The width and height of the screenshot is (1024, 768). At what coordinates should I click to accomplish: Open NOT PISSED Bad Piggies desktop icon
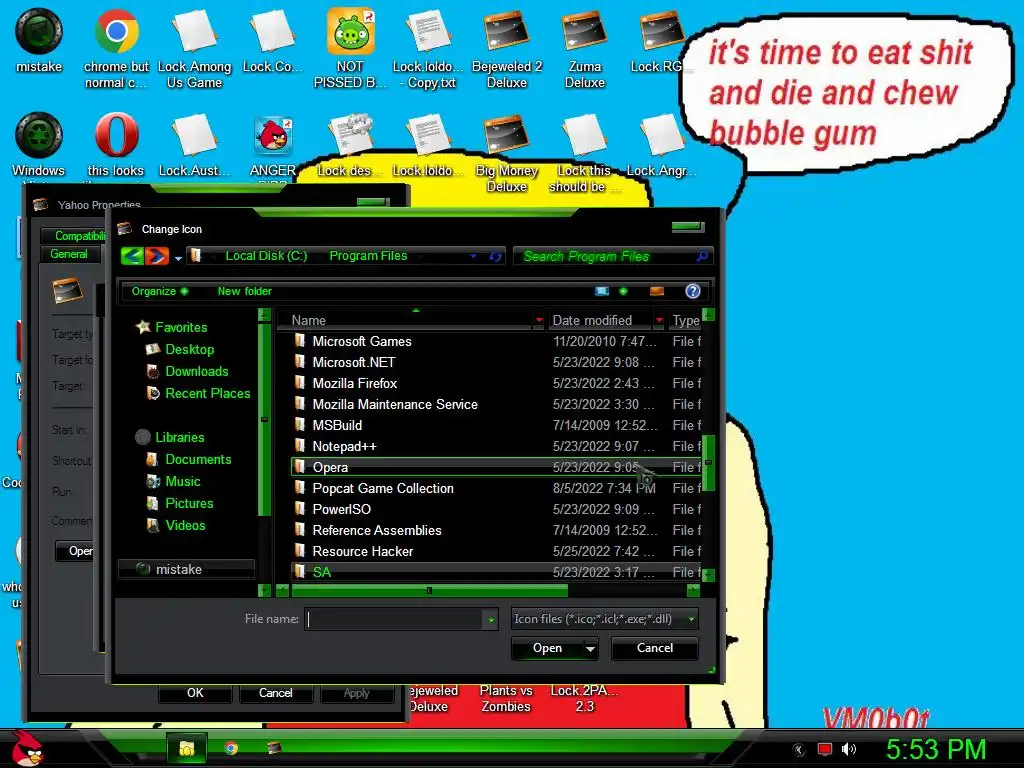(x=350, y=49)
